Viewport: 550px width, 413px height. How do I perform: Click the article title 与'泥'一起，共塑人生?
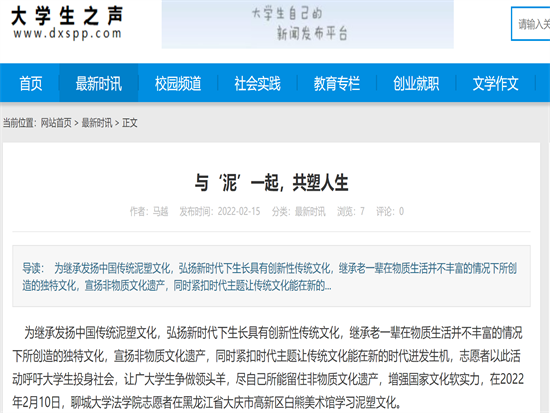[x=271, y=183]
